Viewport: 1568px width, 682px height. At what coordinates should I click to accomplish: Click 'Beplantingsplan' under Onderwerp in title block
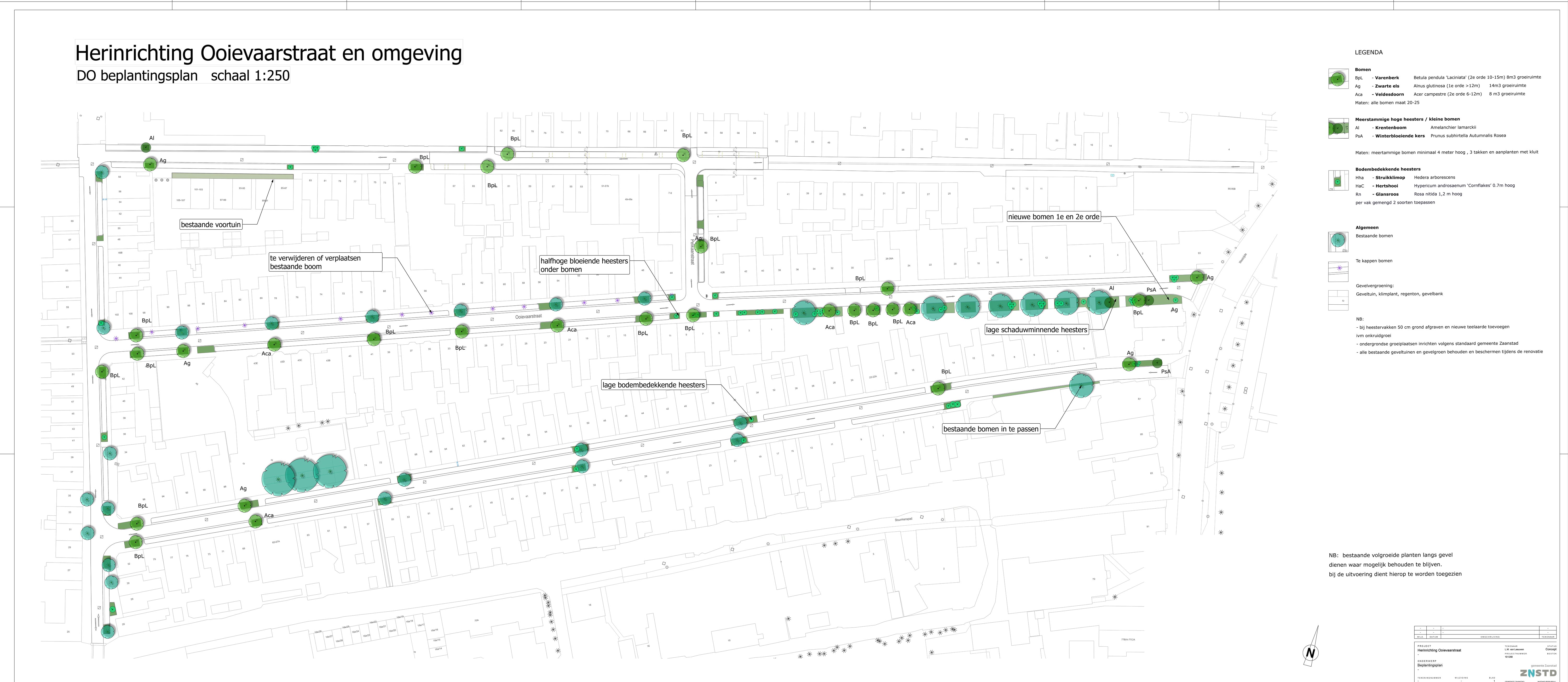(1430, 665)
